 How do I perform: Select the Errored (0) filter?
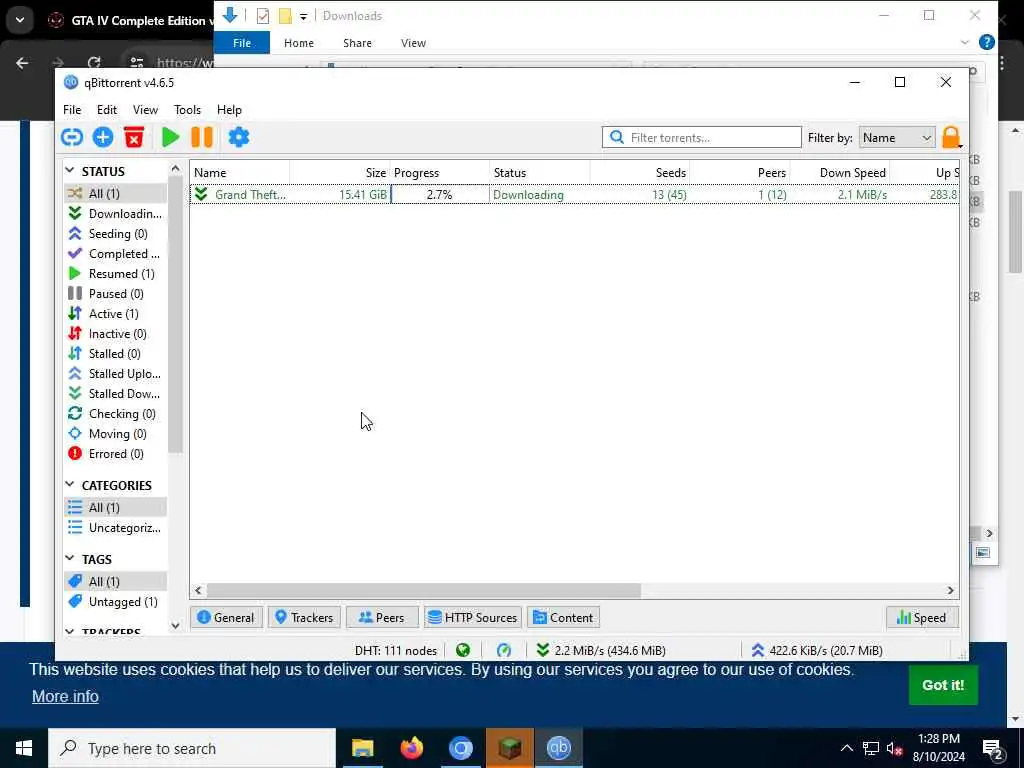pos(116,454)
